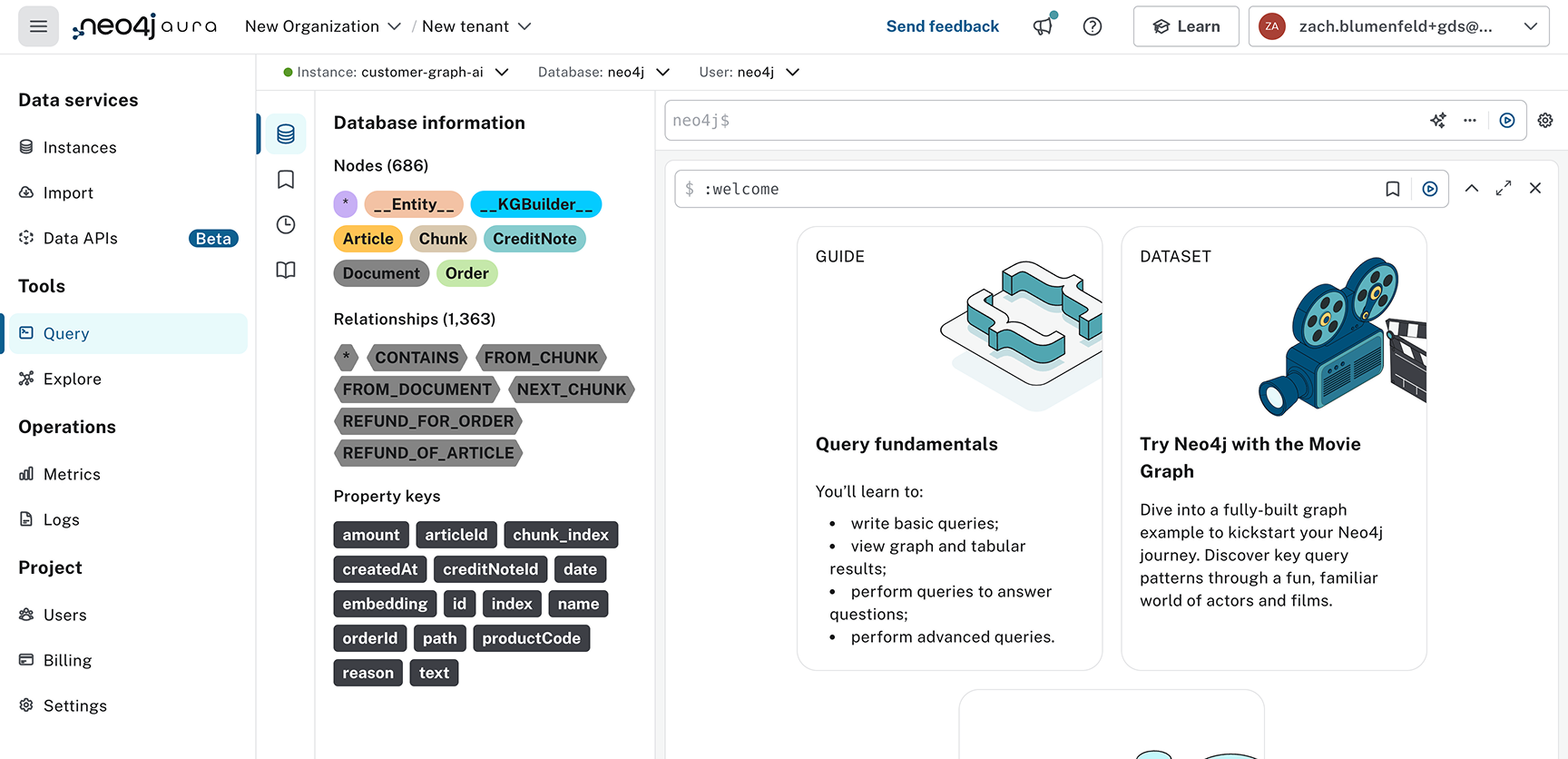This screenshot has width=1568, height=759.
Task: Click the chunk_index property key
Action: pyautogui.click(x=561, y=535)
